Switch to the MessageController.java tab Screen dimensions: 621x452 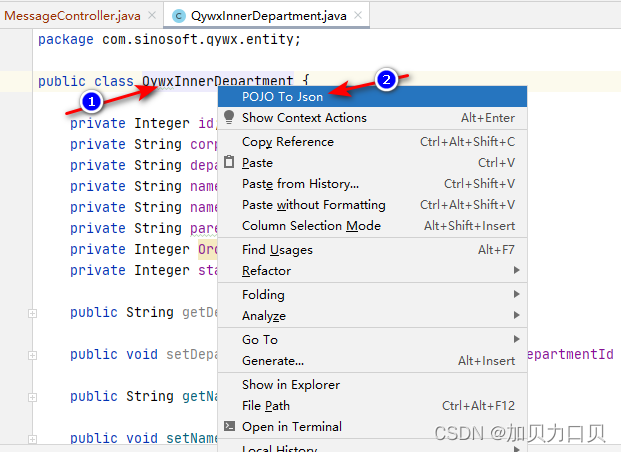72,15
